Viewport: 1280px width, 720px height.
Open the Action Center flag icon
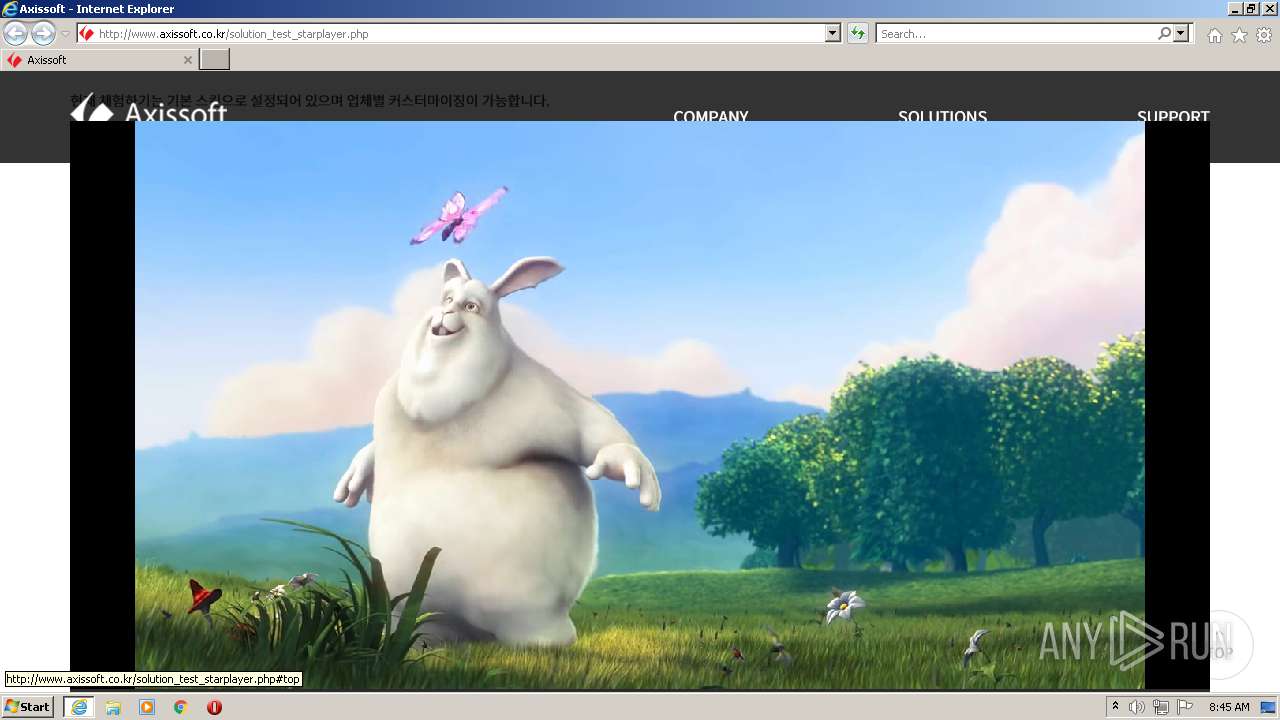tap(1185, 707)
